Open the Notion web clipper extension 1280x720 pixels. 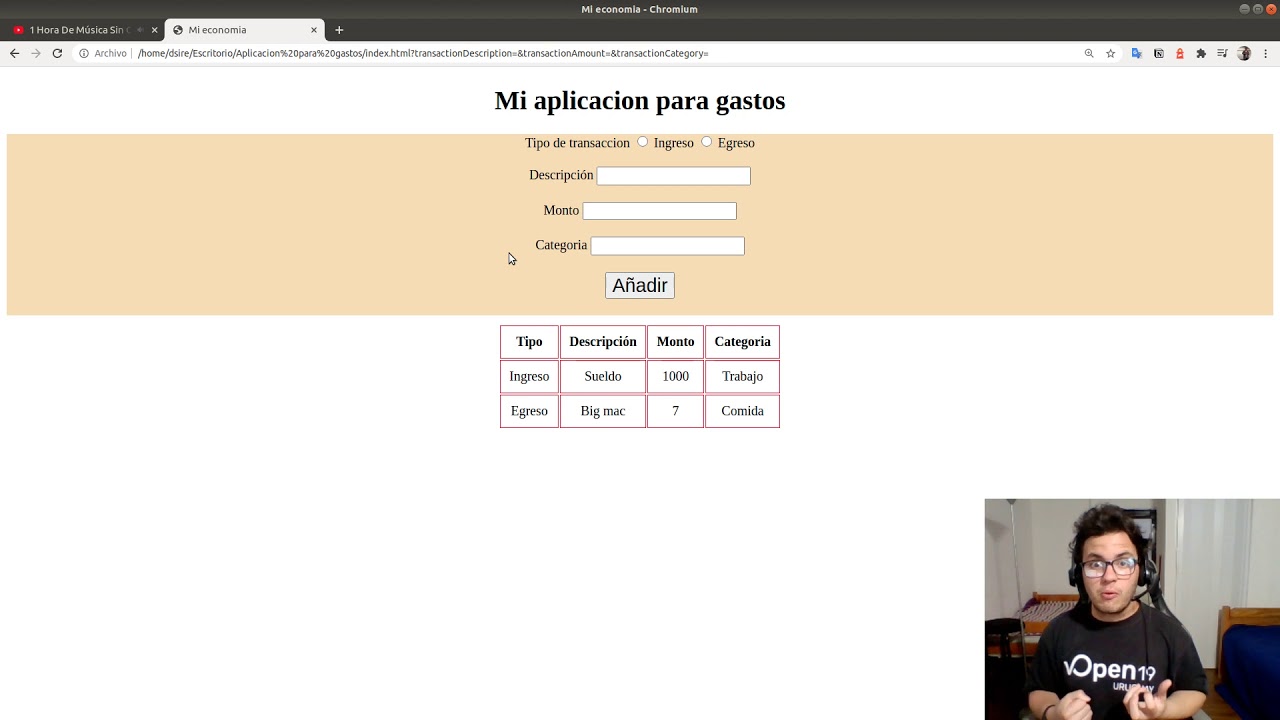pyautogui.click(x=1159, y=53)
